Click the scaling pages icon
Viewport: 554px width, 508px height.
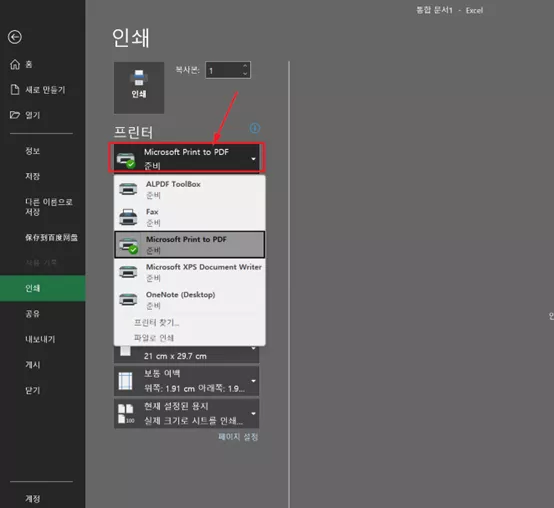126,414
